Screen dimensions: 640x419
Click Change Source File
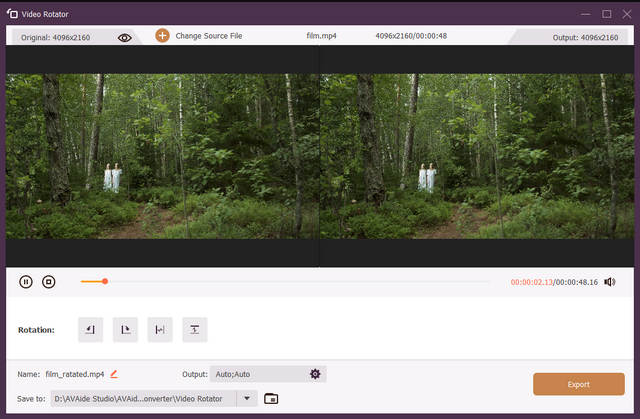pos(209,36)
